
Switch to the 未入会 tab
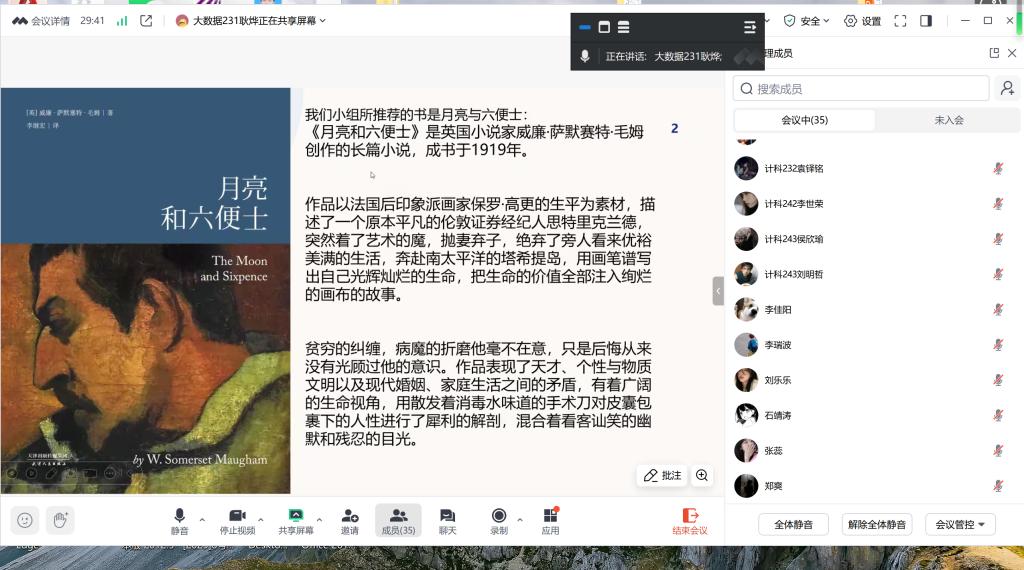(948, 120)
